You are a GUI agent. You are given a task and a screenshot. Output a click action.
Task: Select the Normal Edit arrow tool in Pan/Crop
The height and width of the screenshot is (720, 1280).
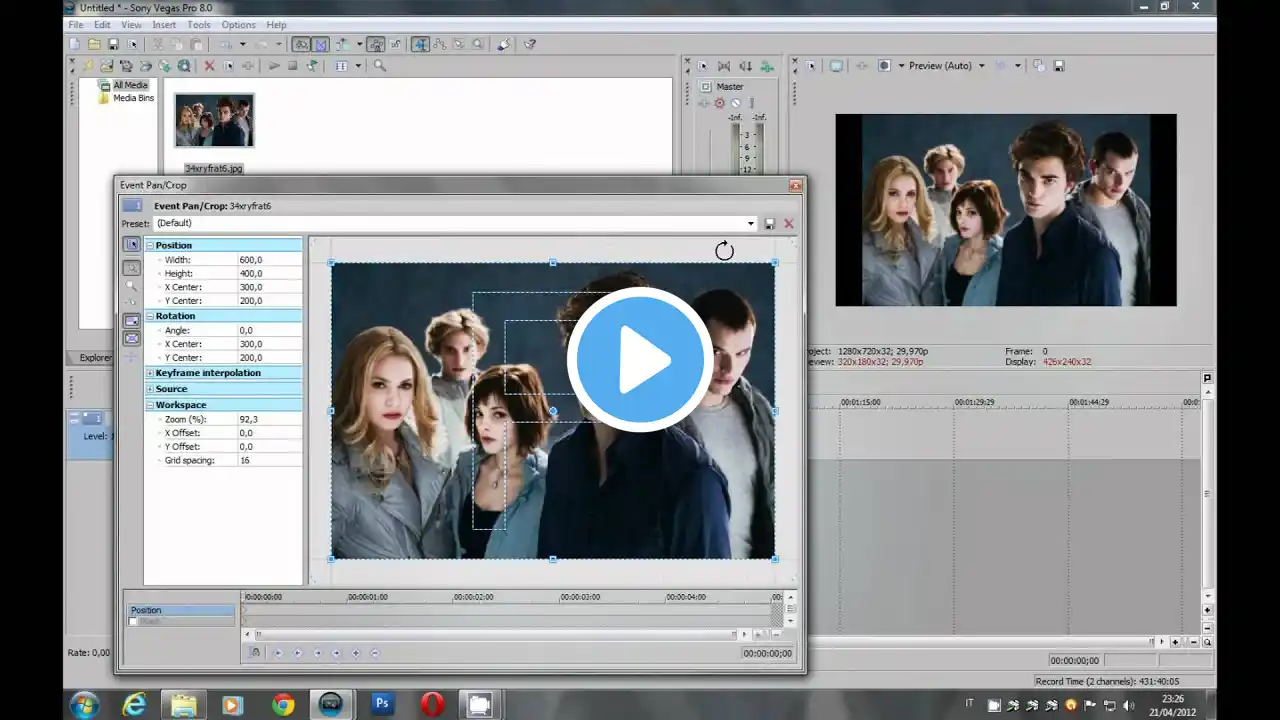point(131,245)
